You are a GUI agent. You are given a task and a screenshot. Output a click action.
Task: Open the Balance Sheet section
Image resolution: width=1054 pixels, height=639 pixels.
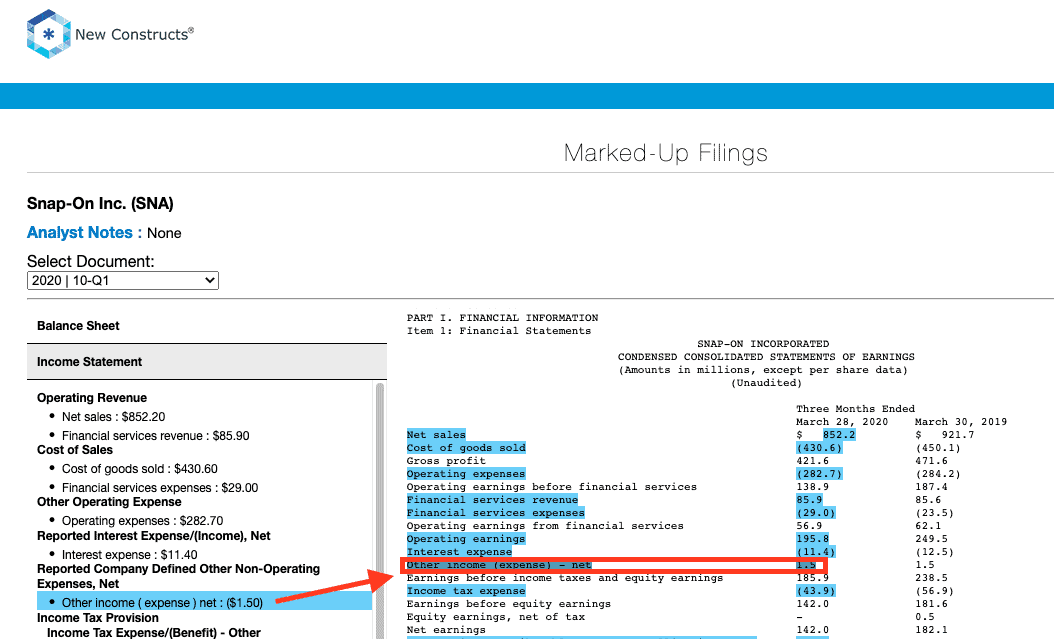[x=207, y=326]
